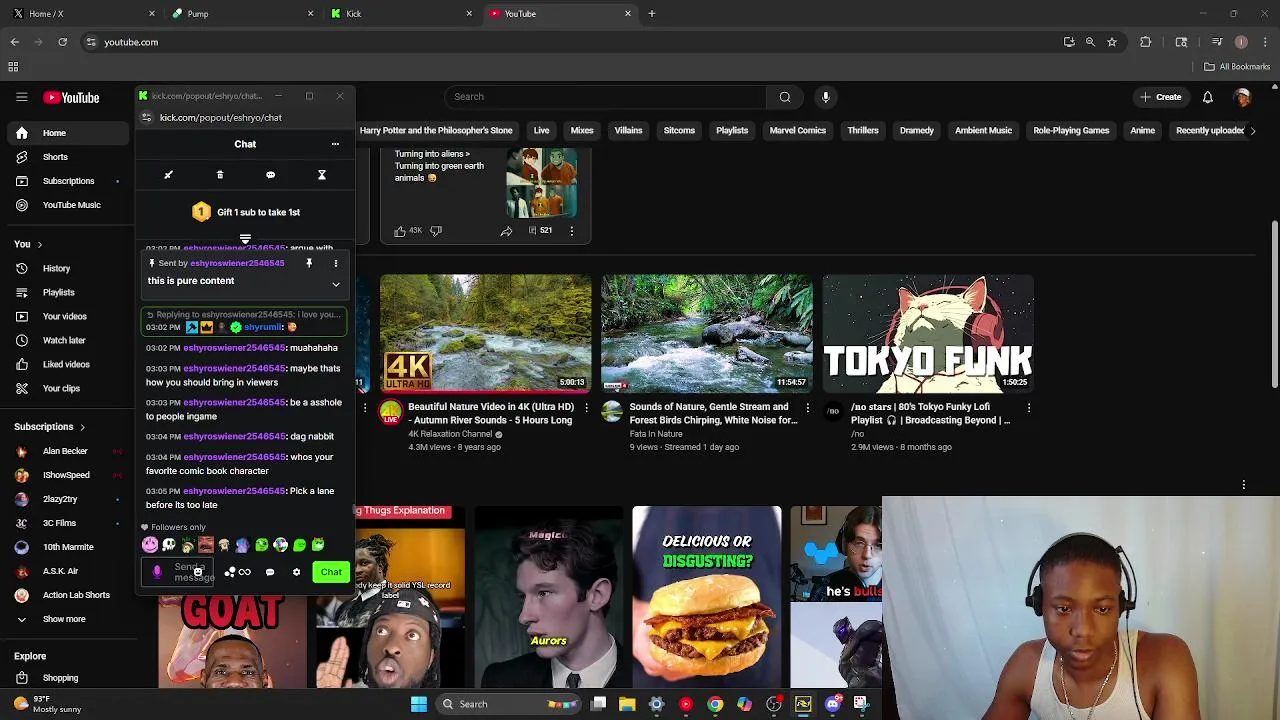Open YouTube notifications bell
This screenshot has height=720, width=1280.
pos(1208,97)
